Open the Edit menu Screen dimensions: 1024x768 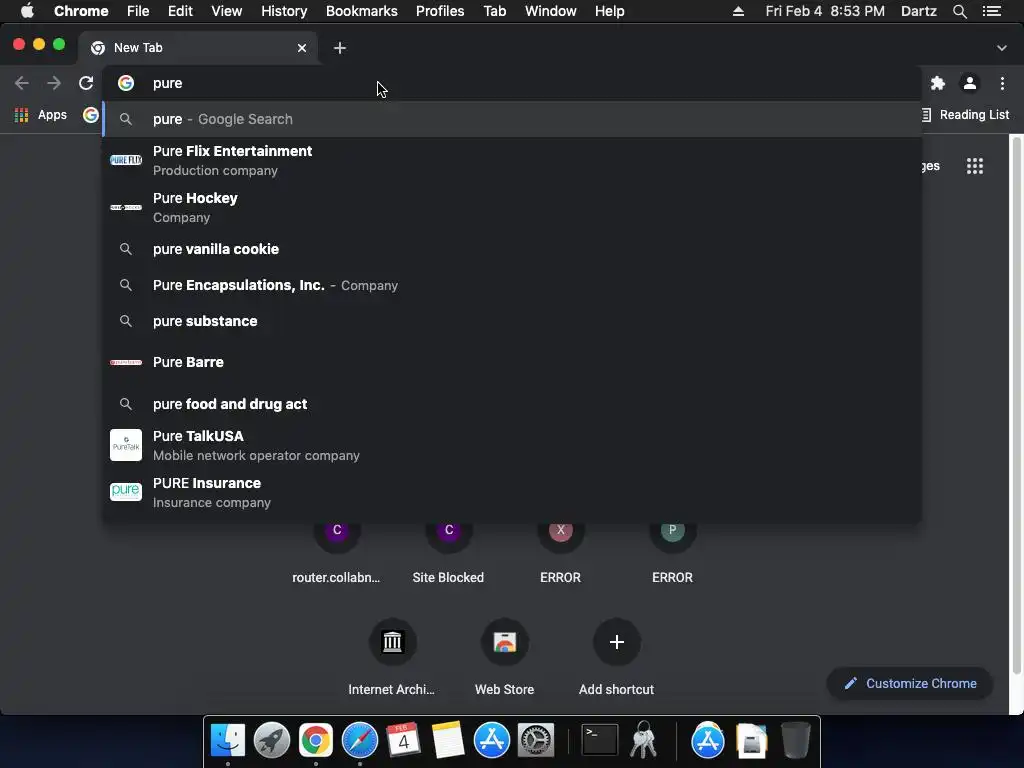180,11
